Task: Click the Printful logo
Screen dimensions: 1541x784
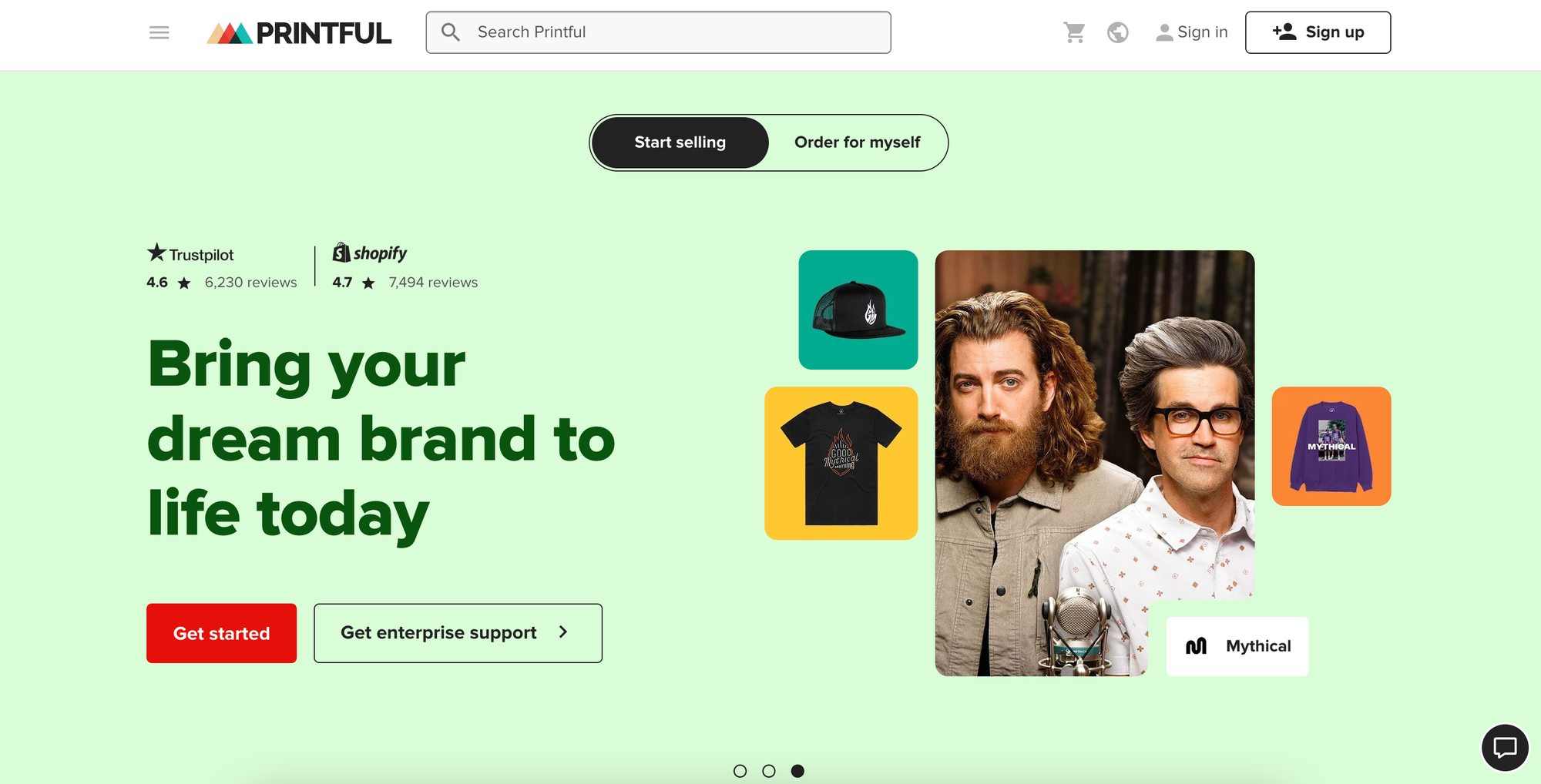Action: click(x=299, y=33)
